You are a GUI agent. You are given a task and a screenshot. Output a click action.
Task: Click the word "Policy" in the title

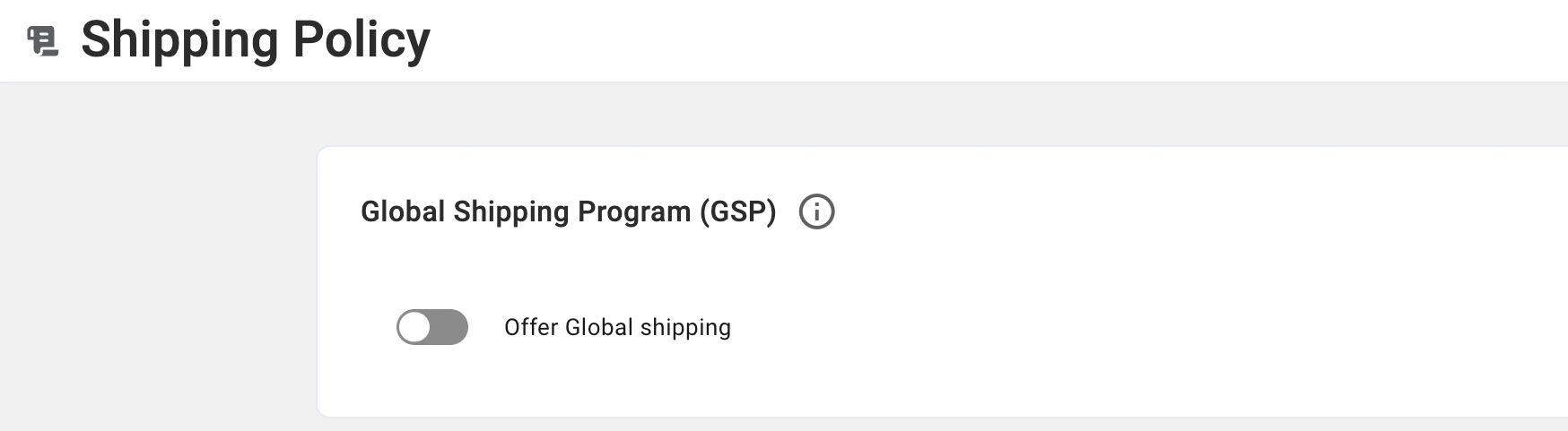coord(362,39)
